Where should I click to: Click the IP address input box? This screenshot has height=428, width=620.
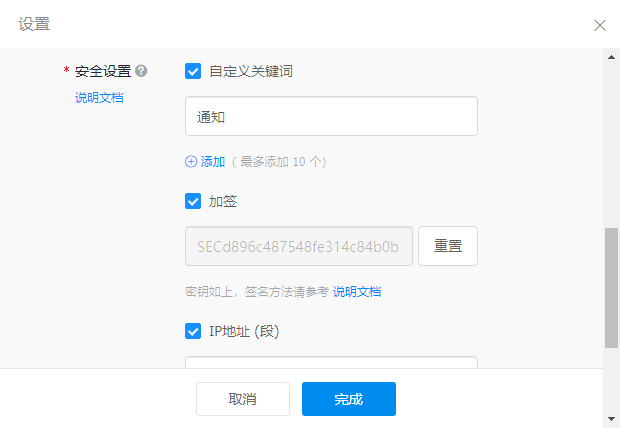(331, 362)
